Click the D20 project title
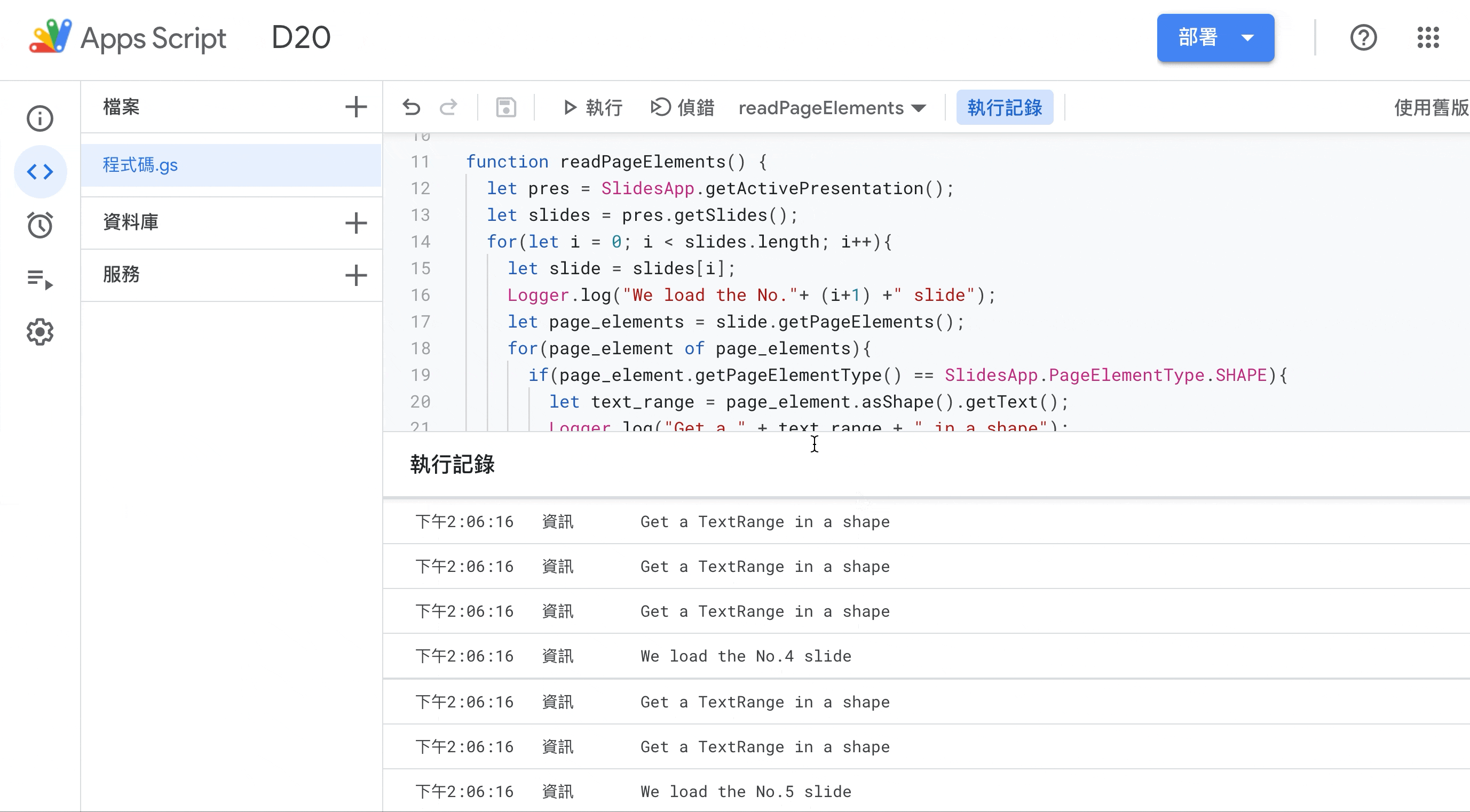1470x812 pixels. point(301,38)
